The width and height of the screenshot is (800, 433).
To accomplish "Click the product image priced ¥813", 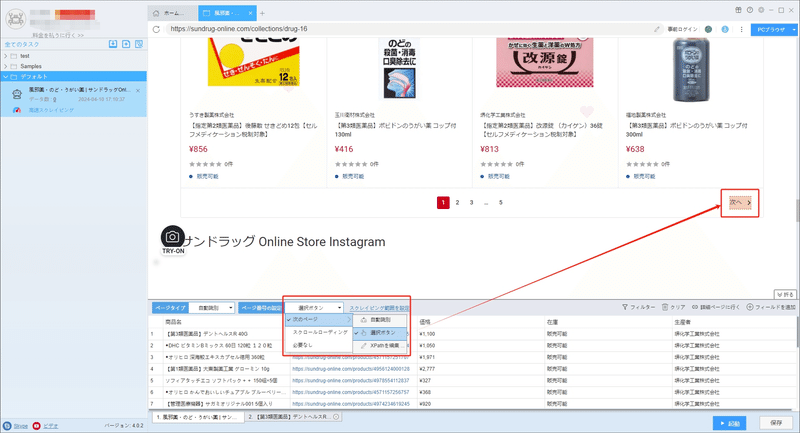I will [x=544, y=63].
